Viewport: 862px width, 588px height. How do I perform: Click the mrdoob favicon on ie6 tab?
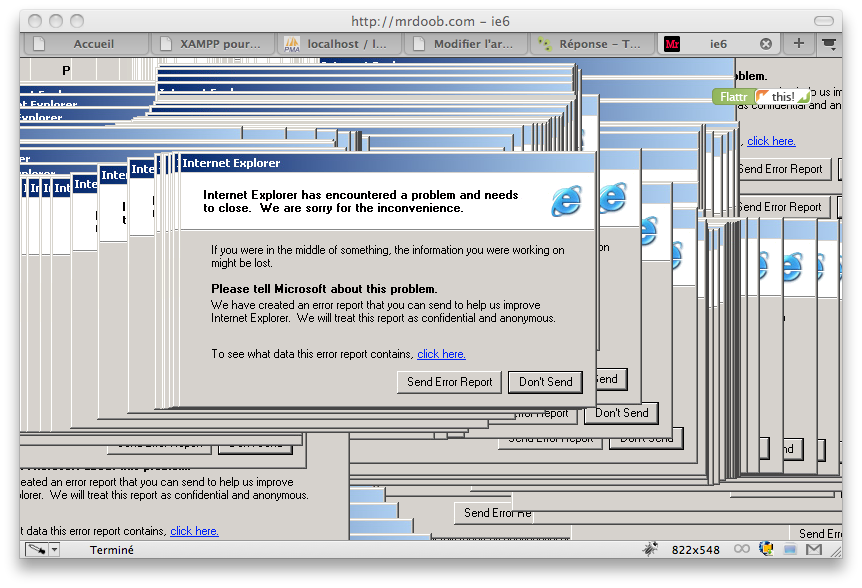[672, 44]
